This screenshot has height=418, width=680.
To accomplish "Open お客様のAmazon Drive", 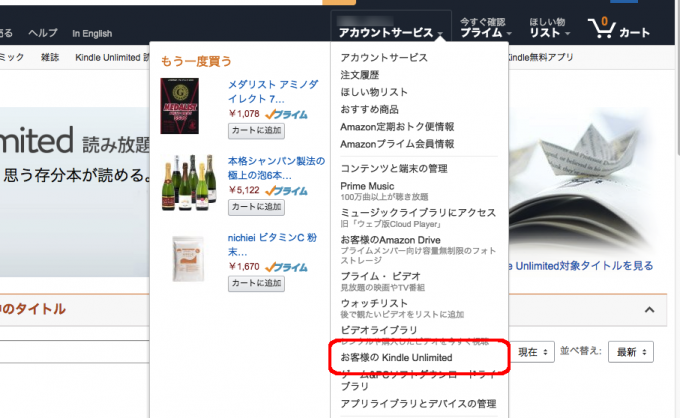I will coord(390,240).
